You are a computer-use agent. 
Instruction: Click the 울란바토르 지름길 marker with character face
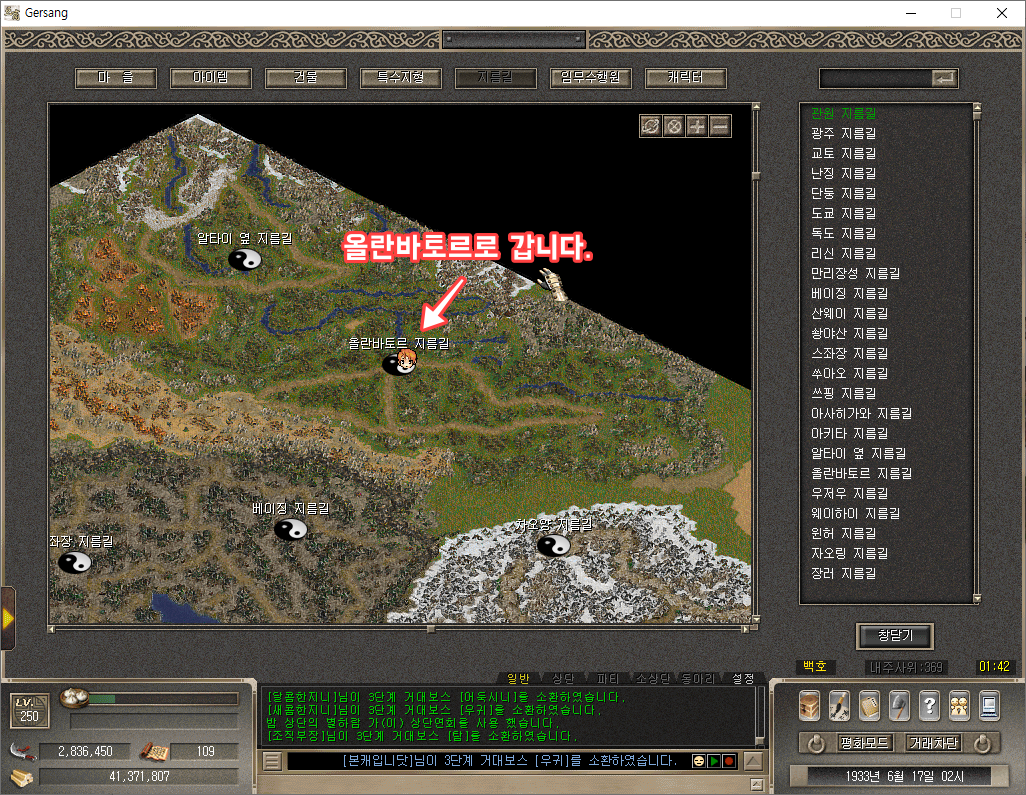tap(400, 362)
